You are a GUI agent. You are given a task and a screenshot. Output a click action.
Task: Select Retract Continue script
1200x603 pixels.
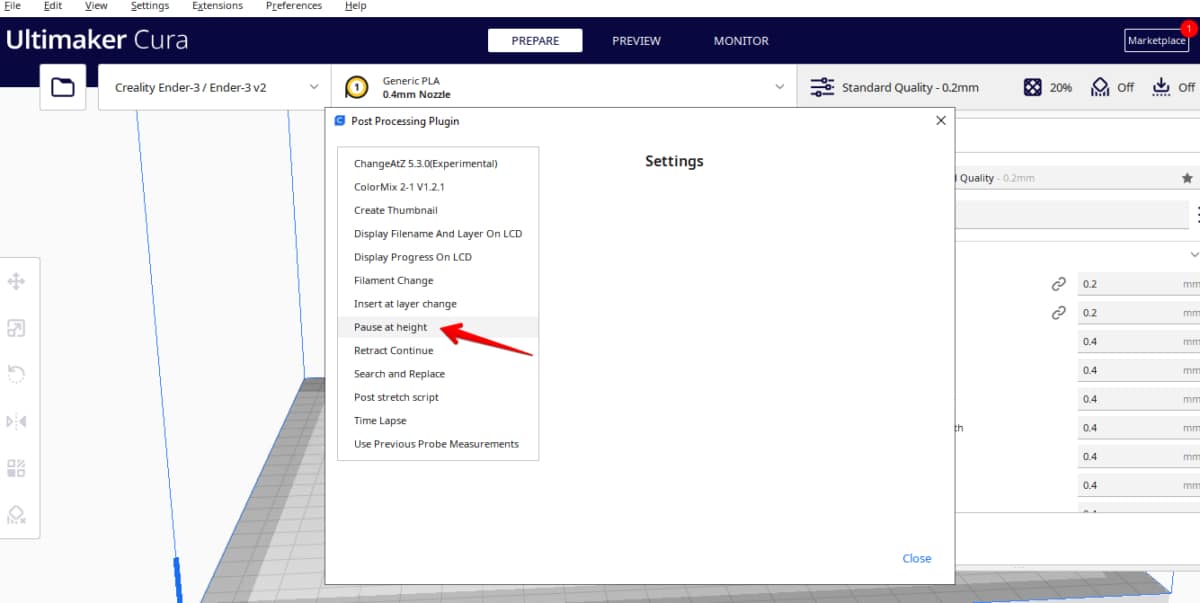438,350
